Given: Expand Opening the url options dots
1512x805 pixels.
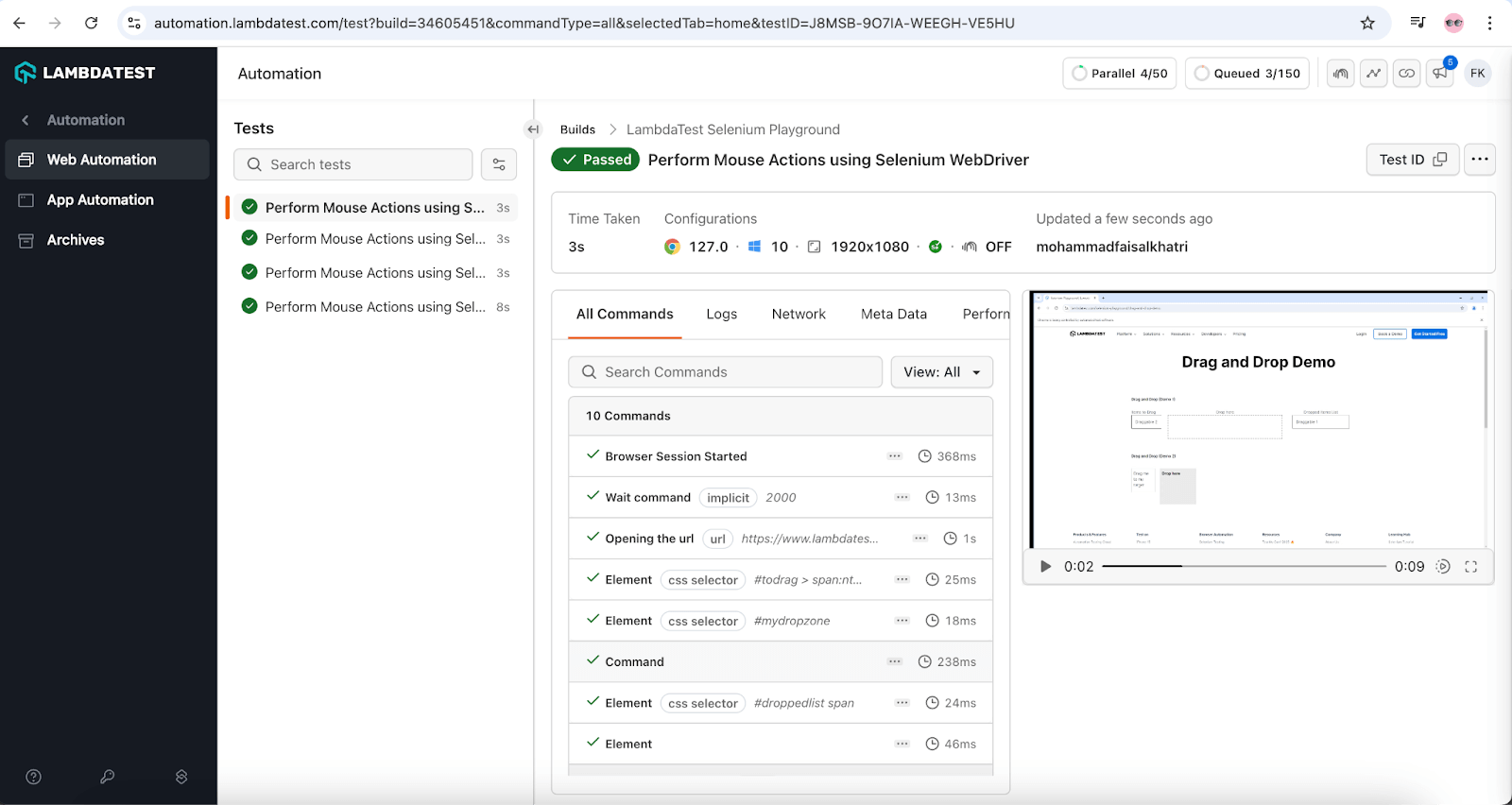Looking at the screenshot, I should pos(920,539).
